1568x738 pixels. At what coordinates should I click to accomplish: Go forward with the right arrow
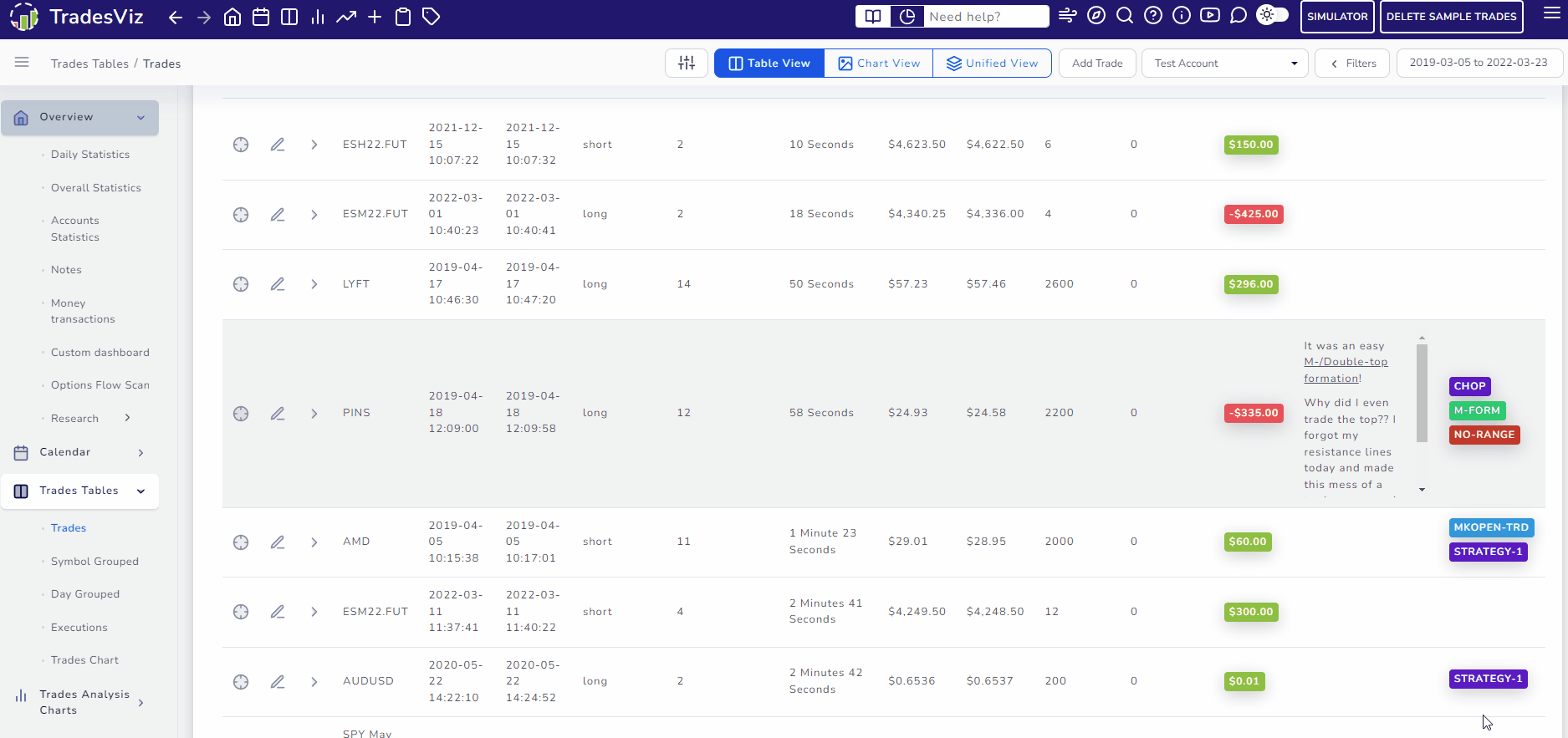pyautogui.click(x=204, y=17)
